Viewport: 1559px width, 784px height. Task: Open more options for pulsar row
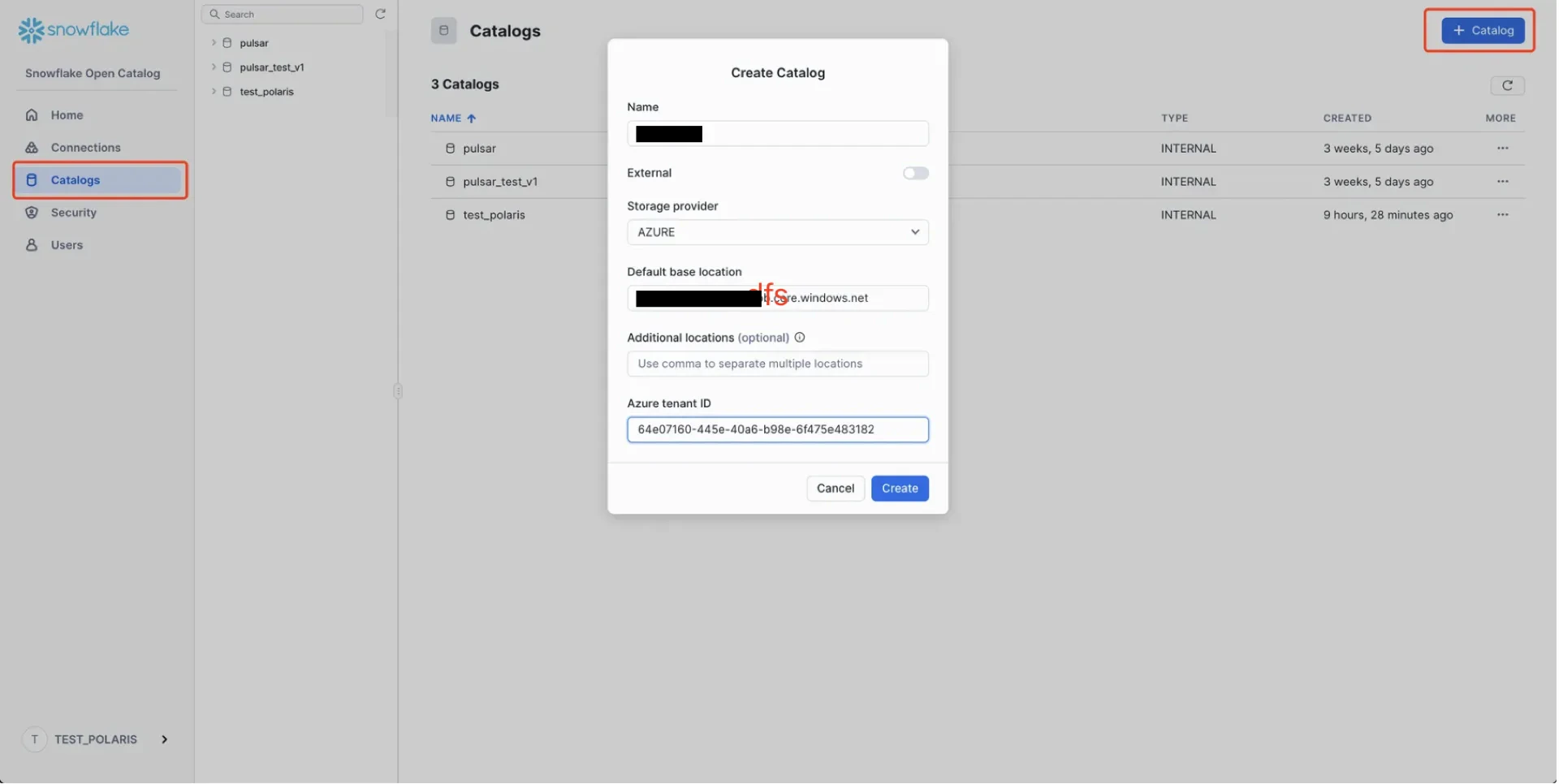click(1503, 149)
